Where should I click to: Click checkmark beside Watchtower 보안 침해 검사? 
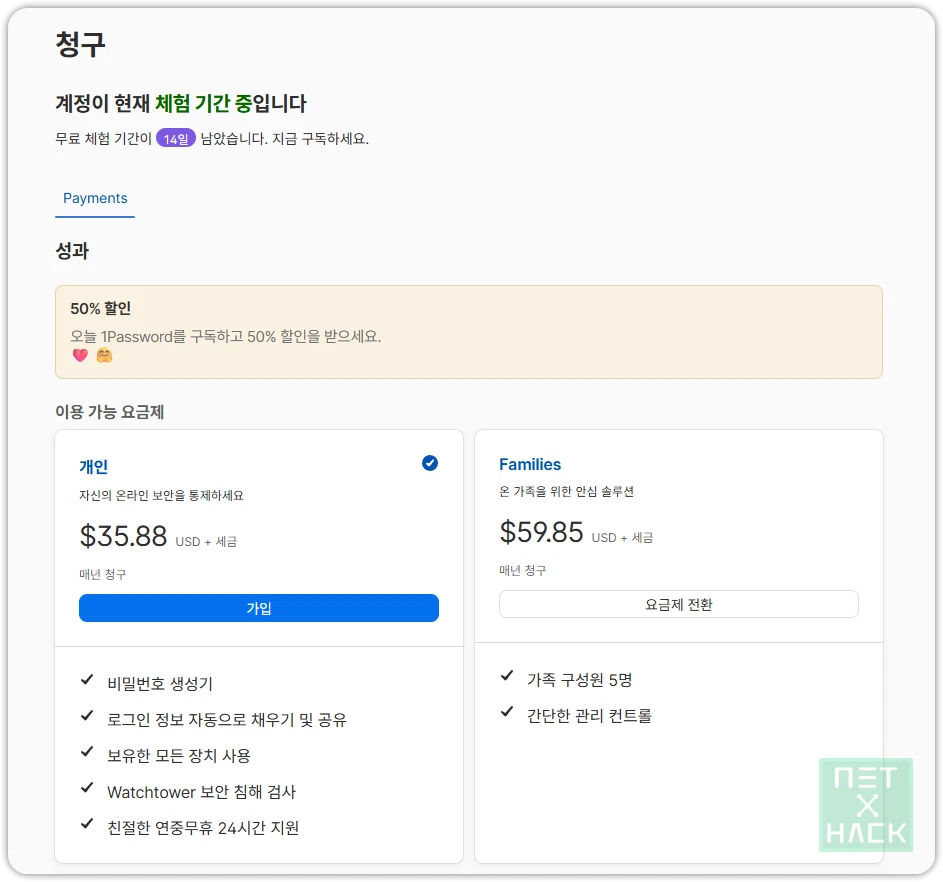pos(87,788)
